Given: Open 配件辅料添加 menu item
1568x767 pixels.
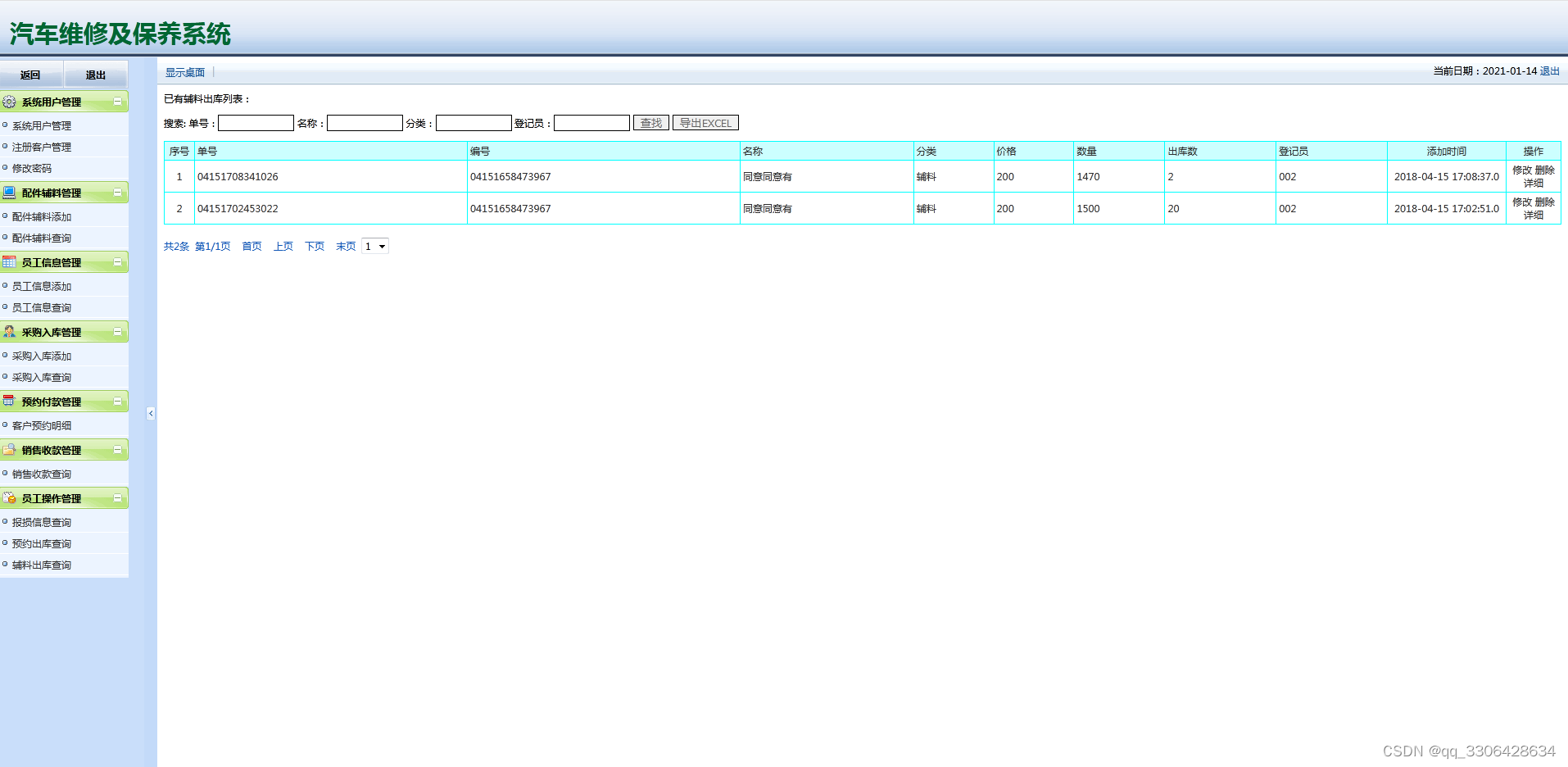Looking at the screenshot, I should pyautogui.click(x=42, y=216).
